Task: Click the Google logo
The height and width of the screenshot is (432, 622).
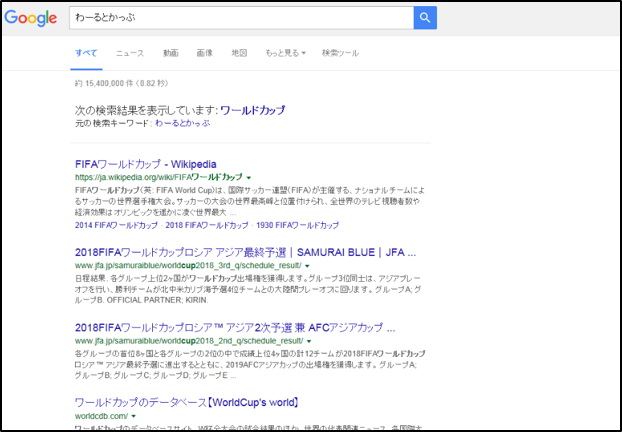Action: point(31,18)
